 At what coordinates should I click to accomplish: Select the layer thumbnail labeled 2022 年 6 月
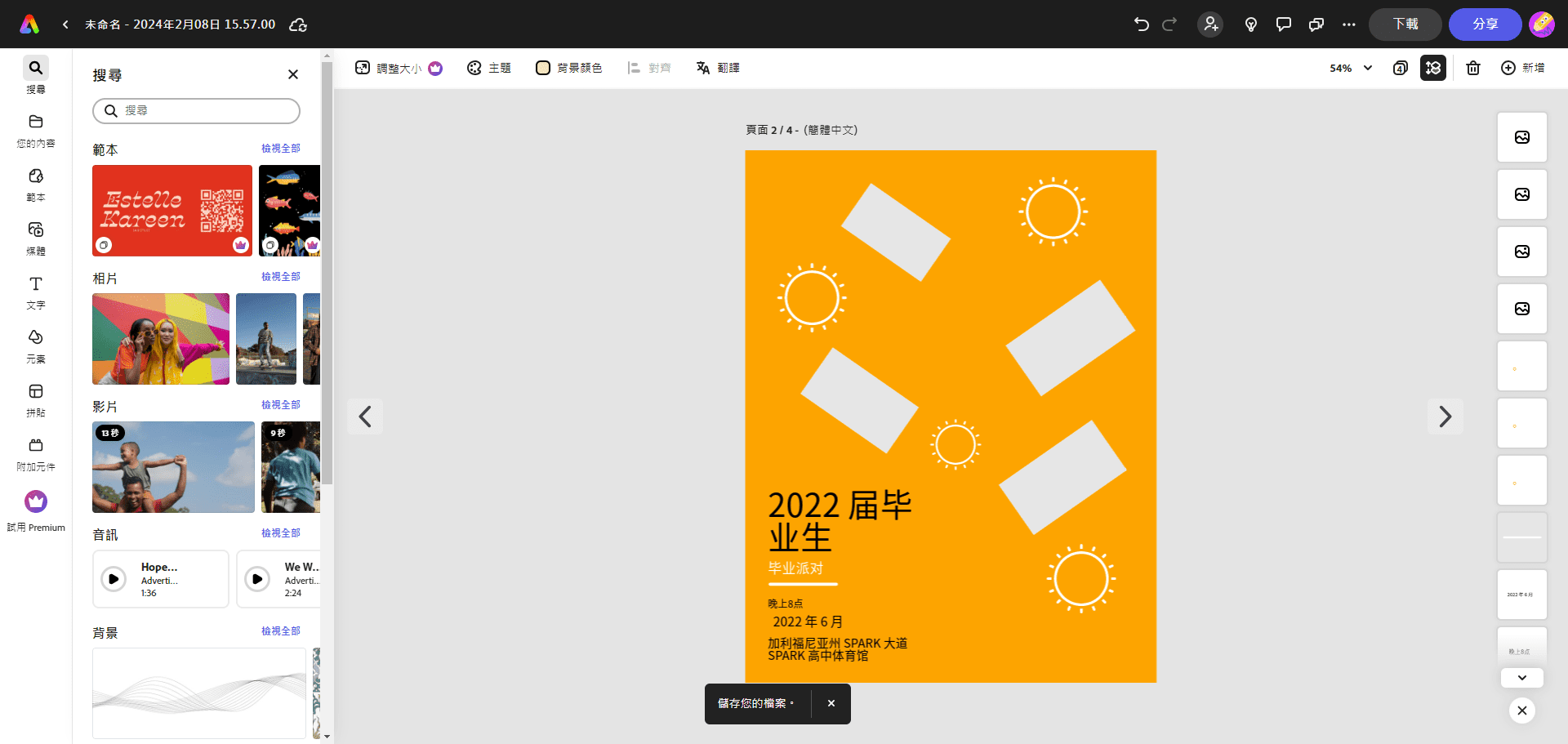[1522, 595]
